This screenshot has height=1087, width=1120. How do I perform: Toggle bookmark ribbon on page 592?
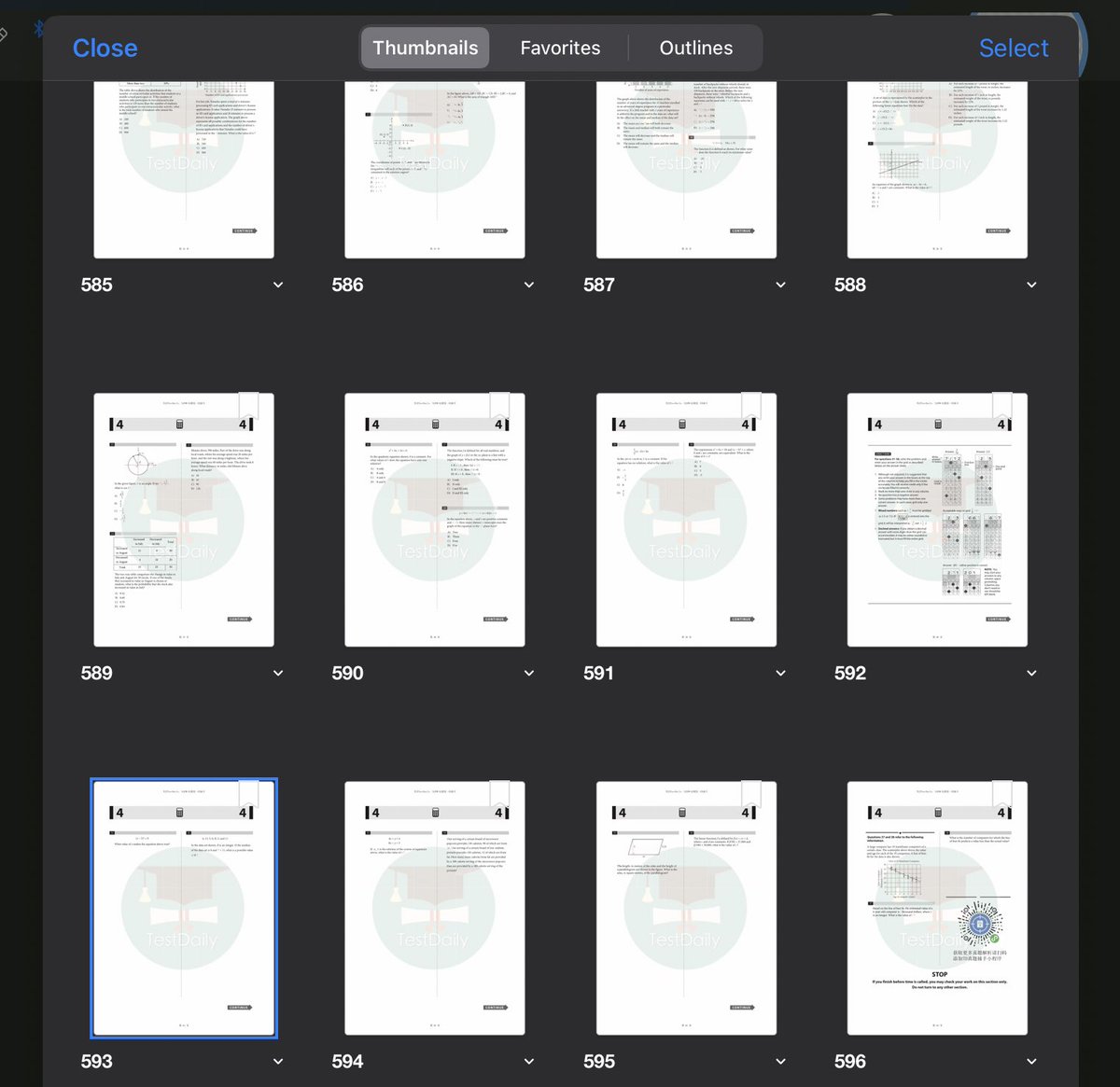click(x=1001, y=406)
